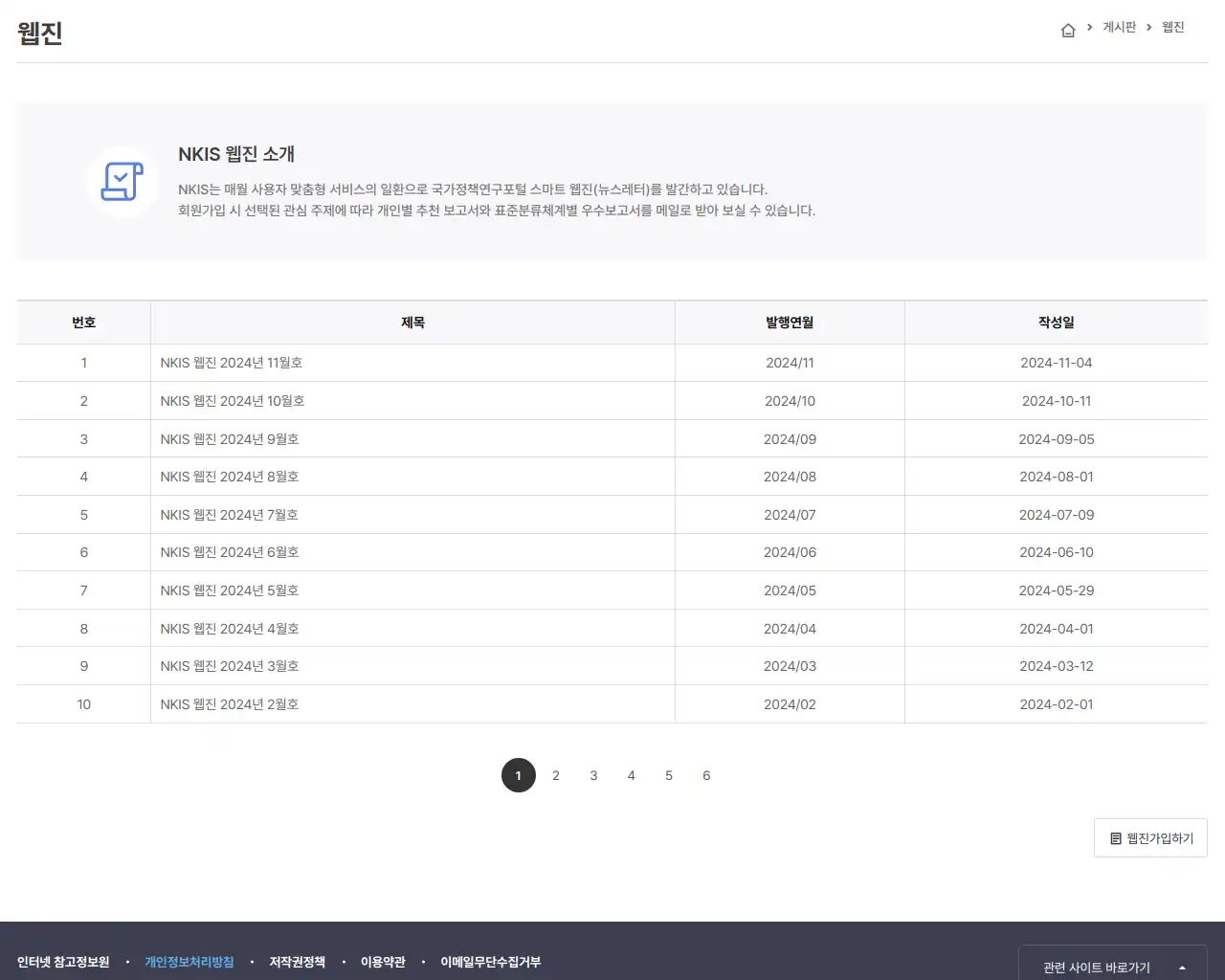
Task: Go to page 2 of the webzine list
Action: click(556, 775)
